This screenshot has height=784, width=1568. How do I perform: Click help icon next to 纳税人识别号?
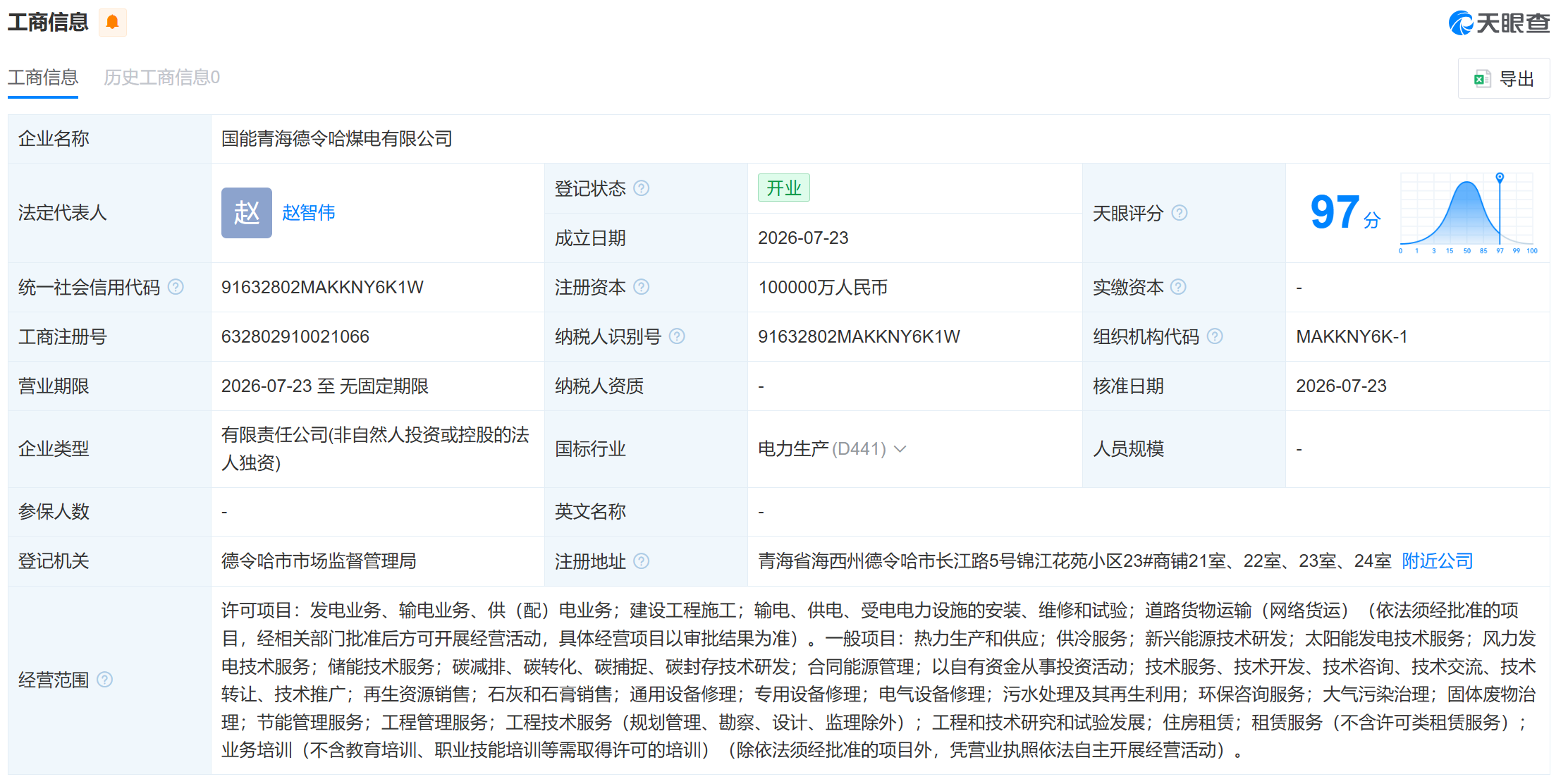[677, 336]
